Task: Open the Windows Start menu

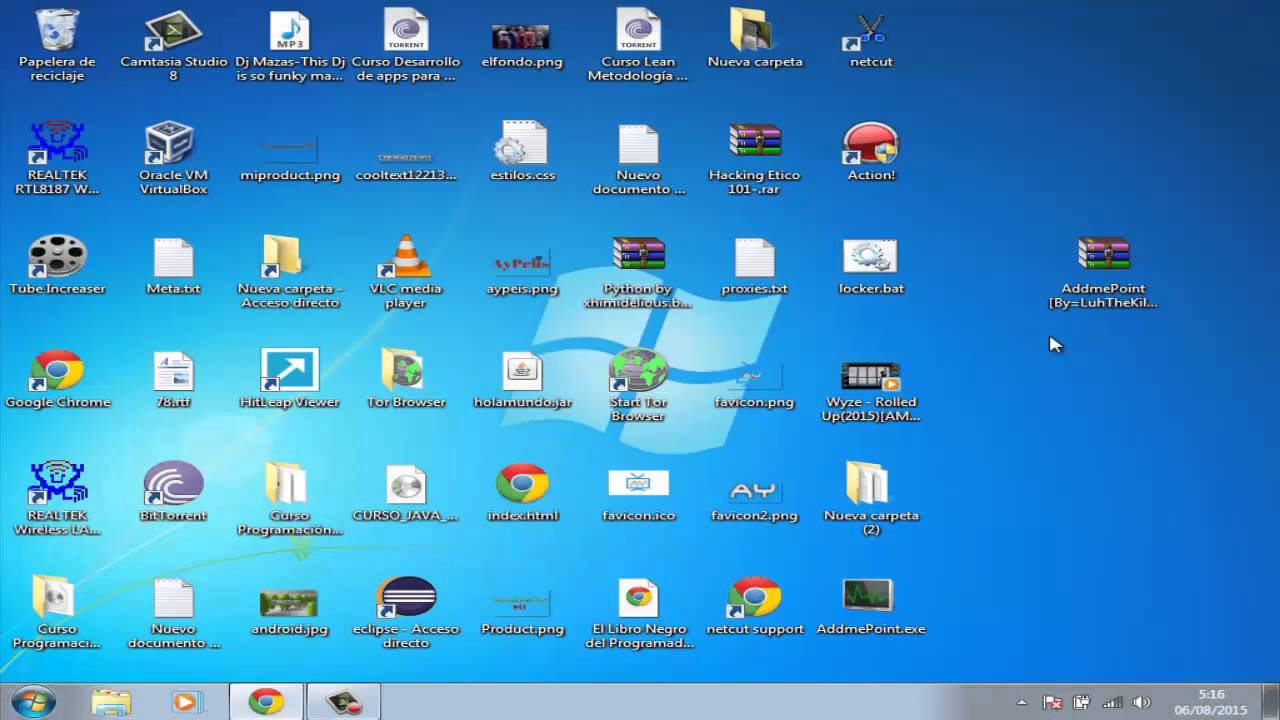Action: click(33, 702)
